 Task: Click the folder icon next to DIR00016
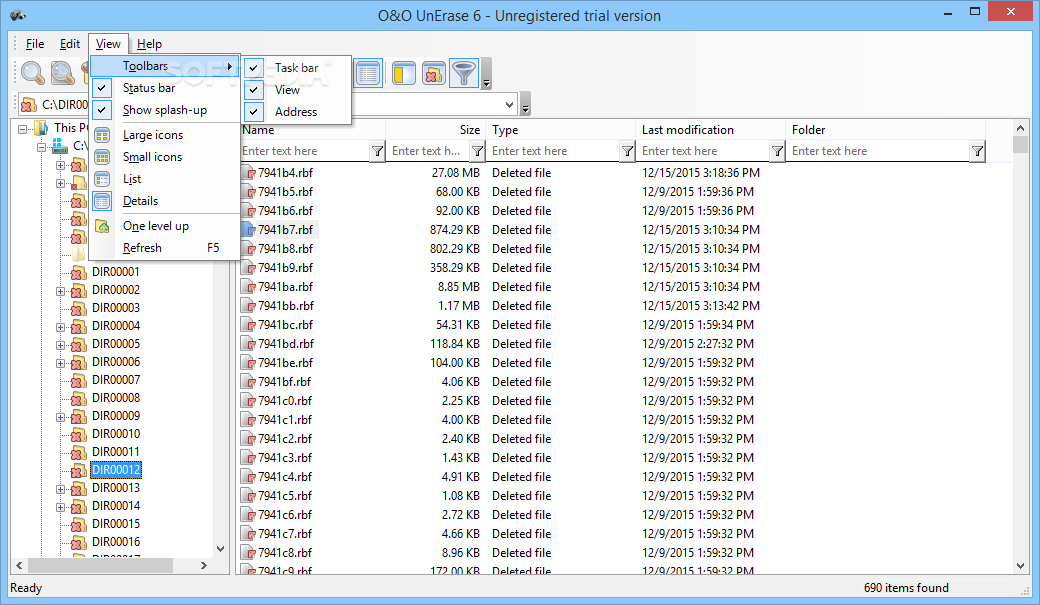[79, 542]
